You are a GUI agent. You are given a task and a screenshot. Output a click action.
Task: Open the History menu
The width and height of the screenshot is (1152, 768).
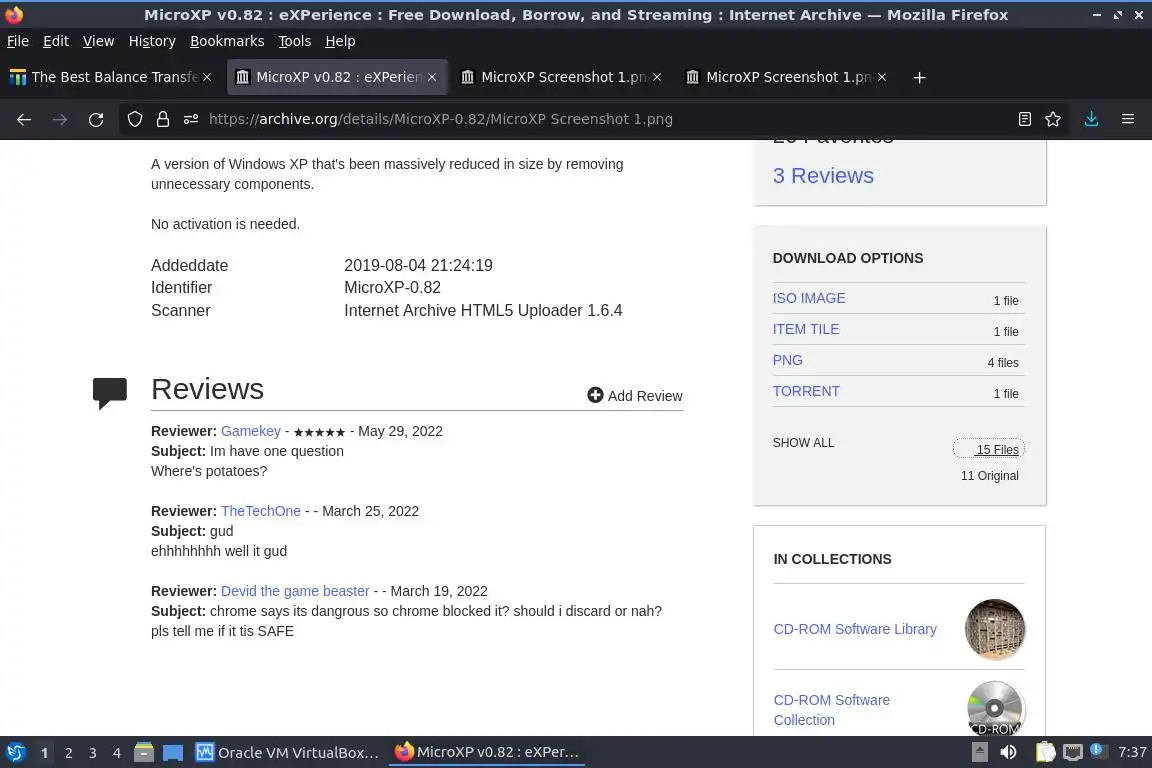click(152, 41)
